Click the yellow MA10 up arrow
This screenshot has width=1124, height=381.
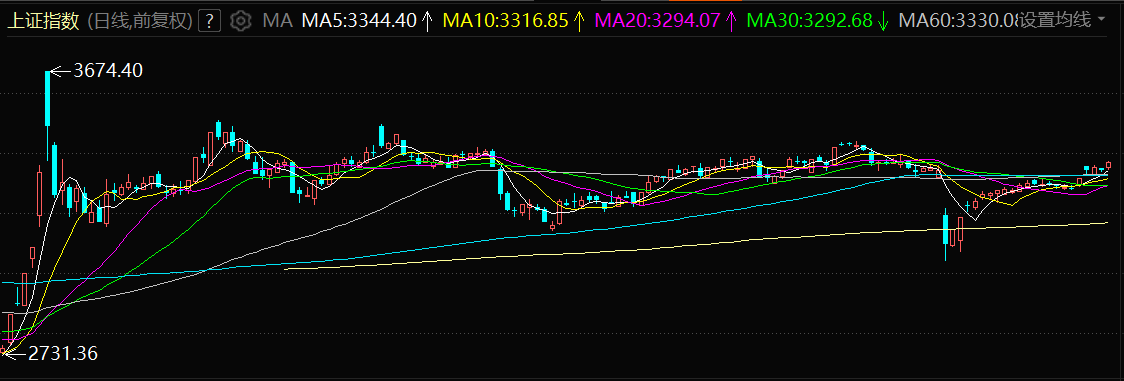click(580, 21)
